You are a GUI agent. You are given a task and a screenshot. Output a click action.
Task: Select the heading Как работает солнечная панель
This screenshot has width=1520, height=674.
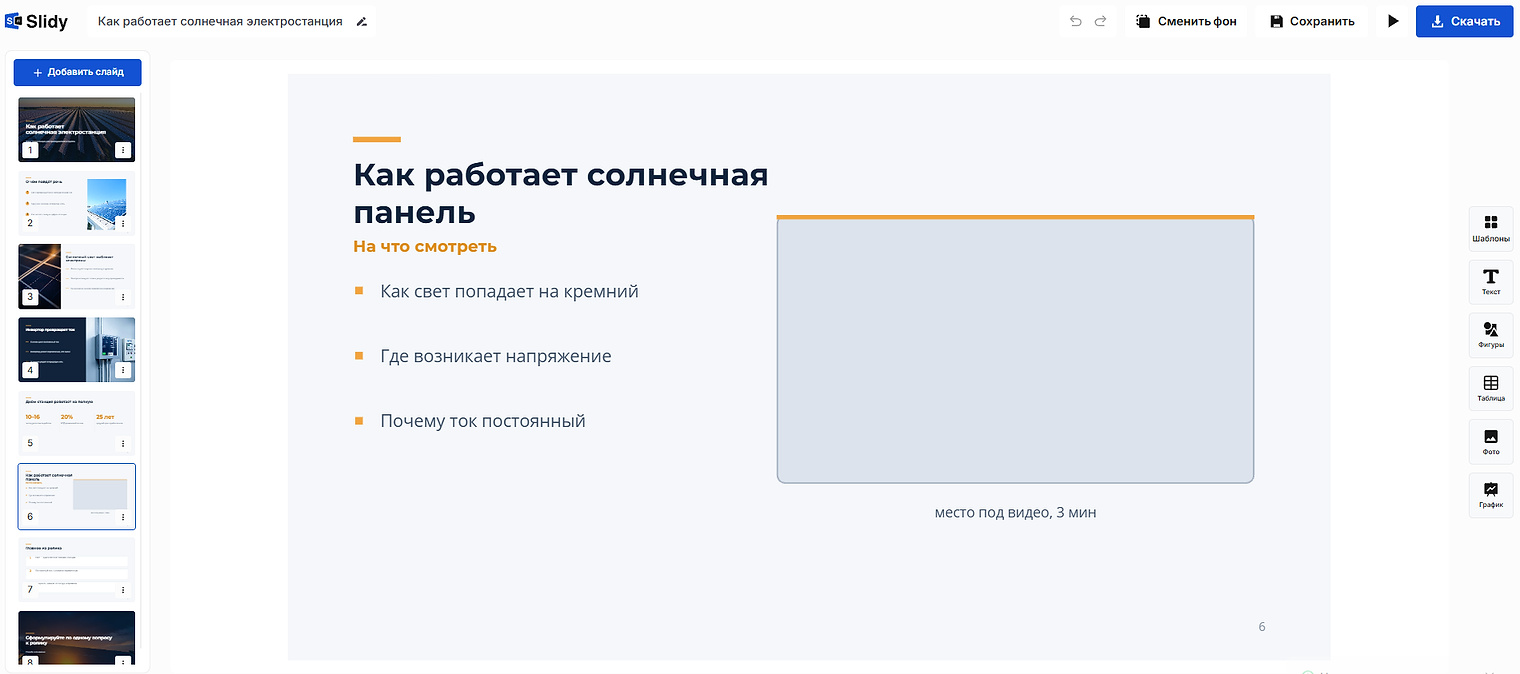[561, 193]
